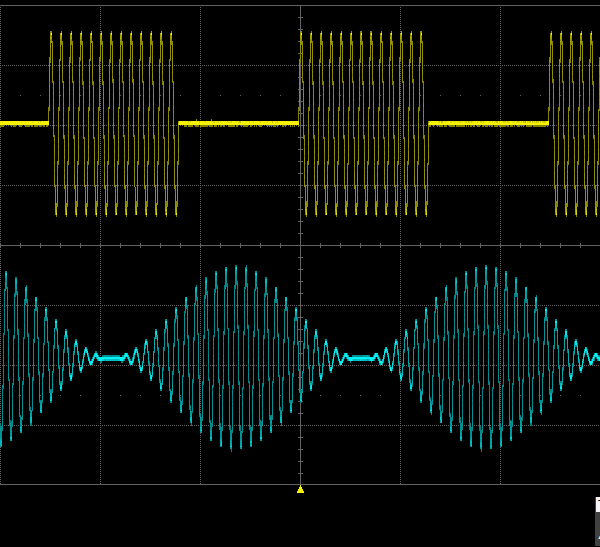Viewport: 600px width, 547px height.
Task: Click the yellow trigger position marker triangle
Action: pos(300,489)
